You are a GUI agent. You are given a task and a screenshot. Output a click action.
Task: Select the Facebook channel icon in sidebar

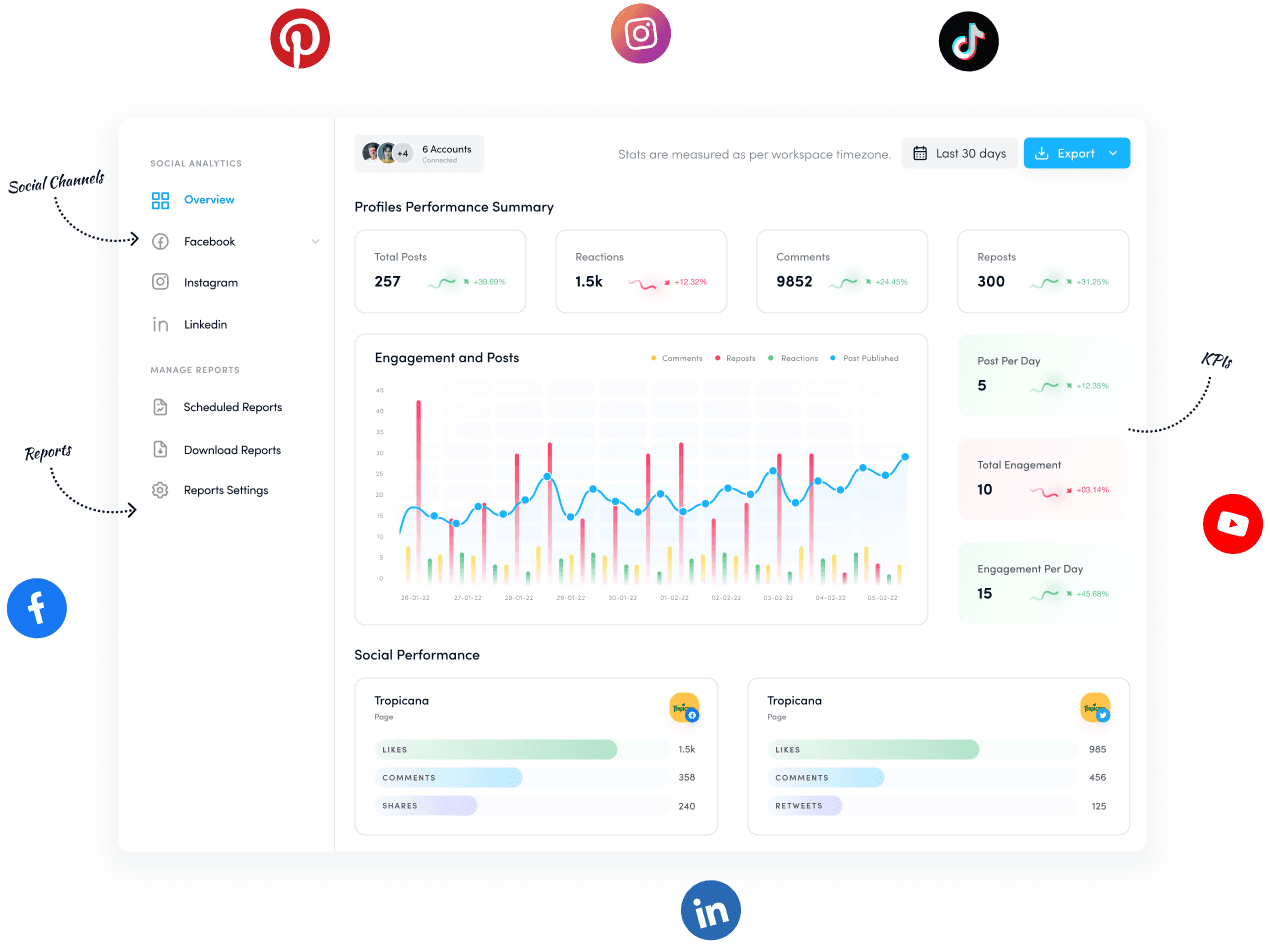(x=160, y=241)
